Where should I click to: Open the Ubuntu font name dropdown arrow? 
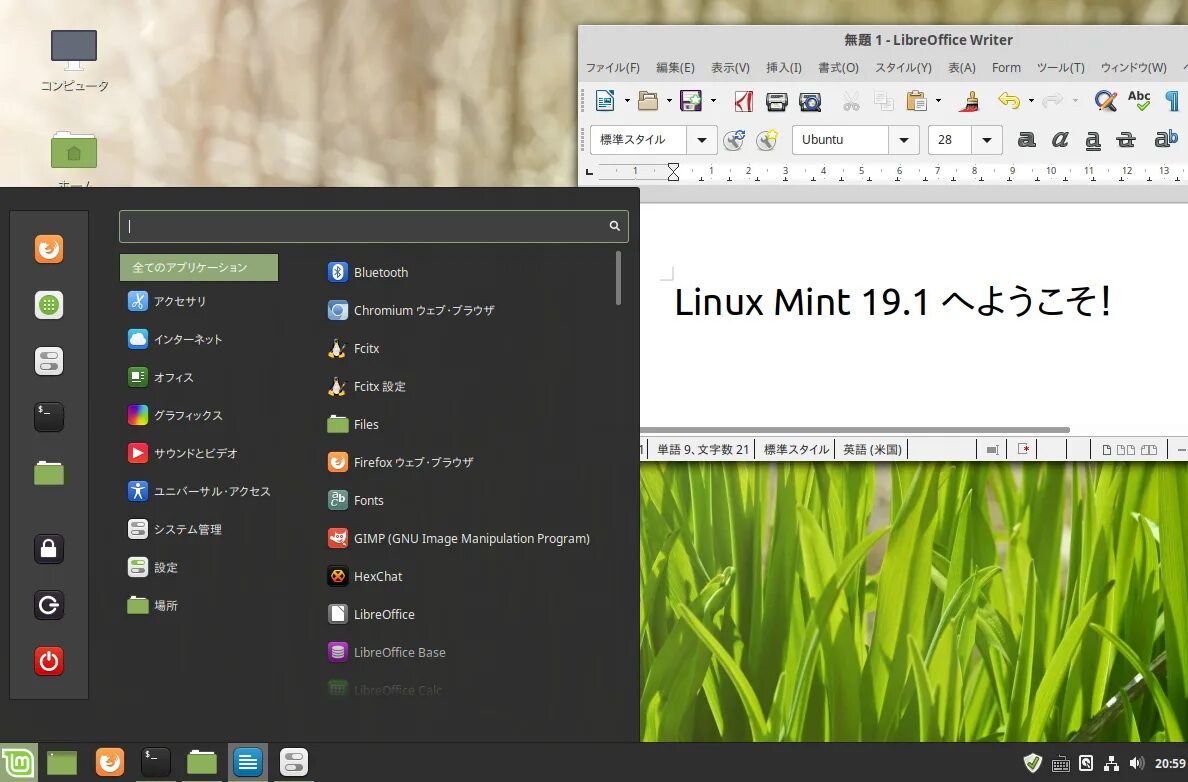(x=904, y=140)
